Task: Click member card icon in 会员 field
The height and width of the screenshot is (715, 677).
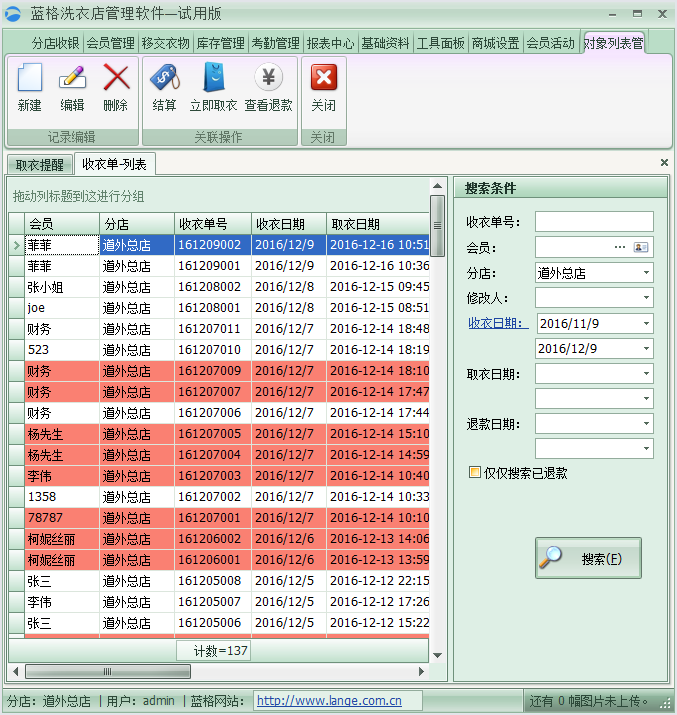Action: coord(641,247)
